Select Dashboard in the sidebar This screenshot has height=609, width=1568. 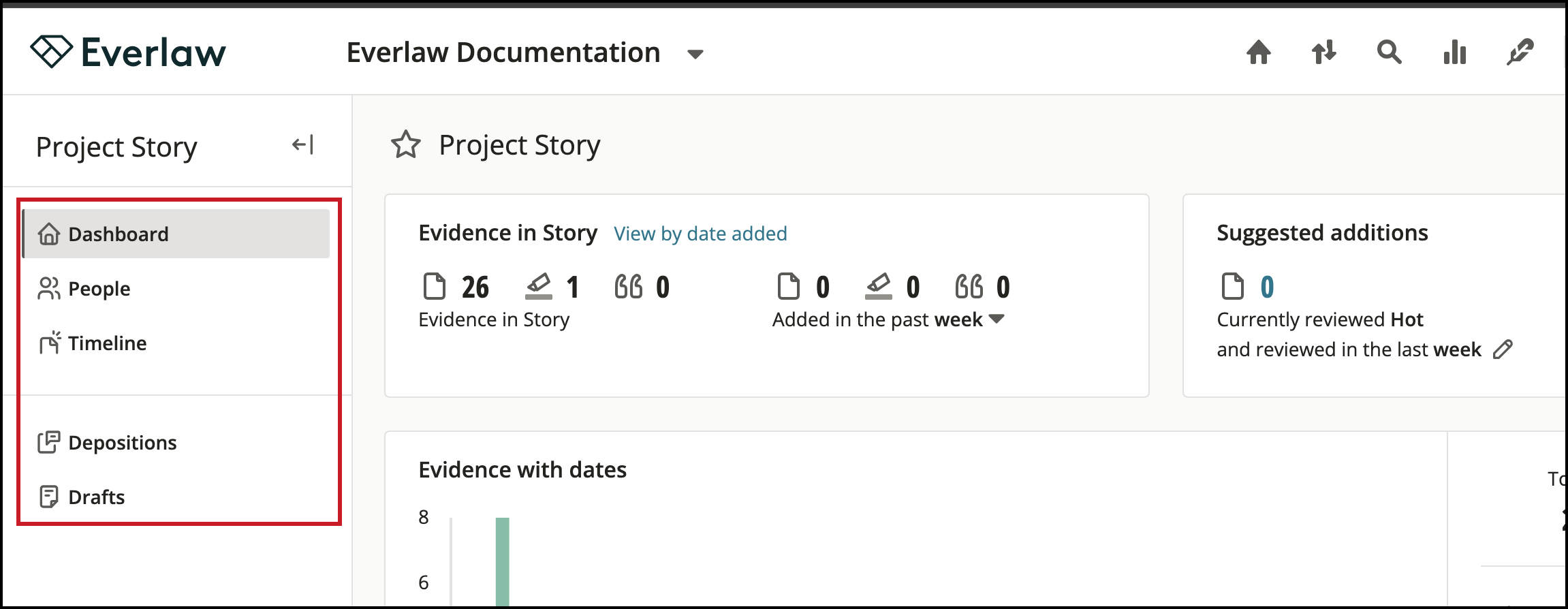[x=176, y=234]
